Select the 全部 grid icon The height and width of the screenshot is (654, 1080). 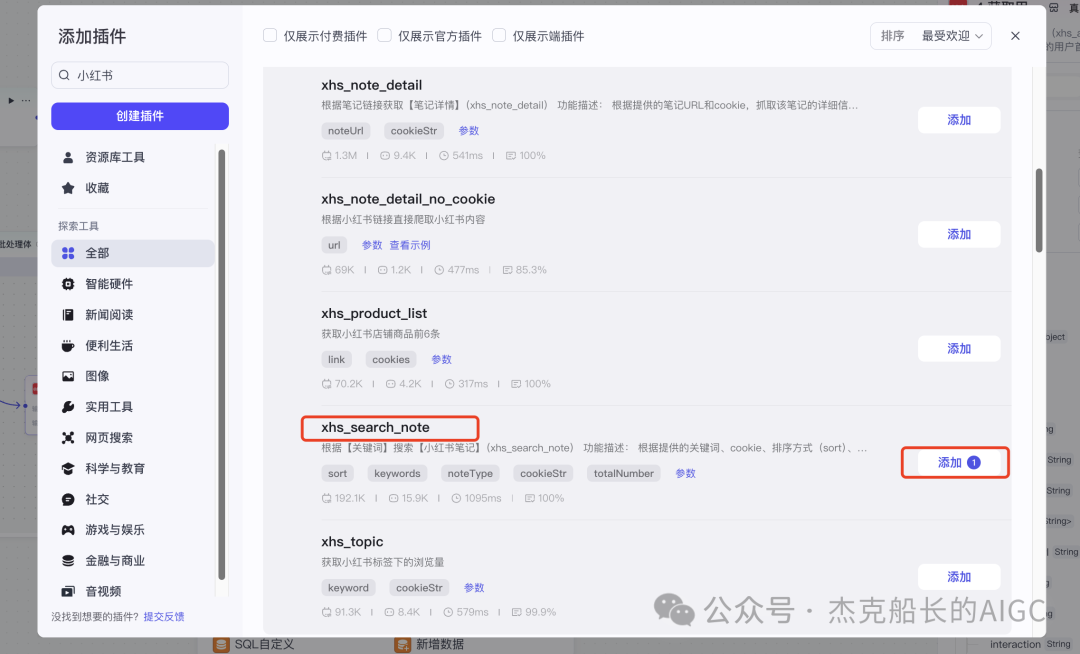[x=68, y=253]
